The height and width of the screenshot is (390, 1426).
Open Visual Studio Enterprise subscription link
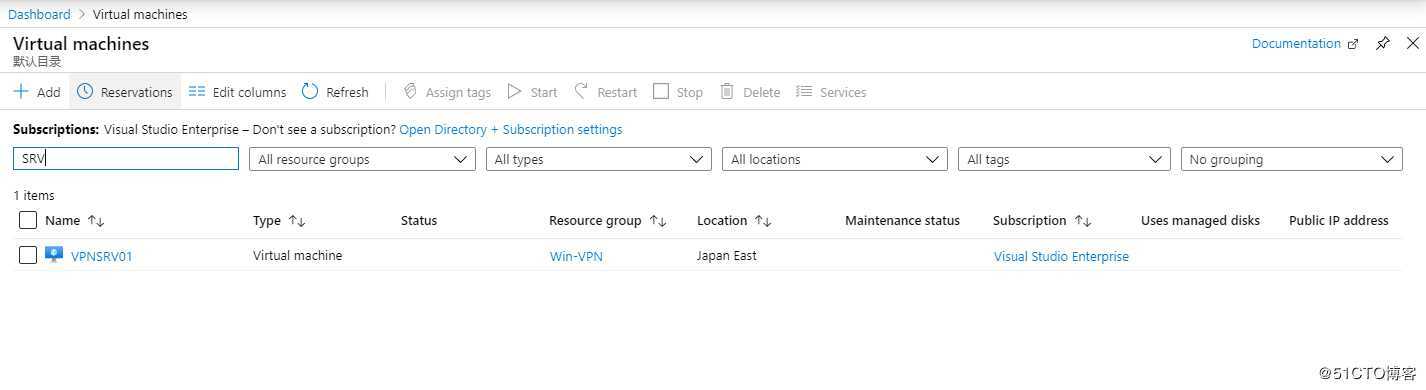pos(1061,256)
